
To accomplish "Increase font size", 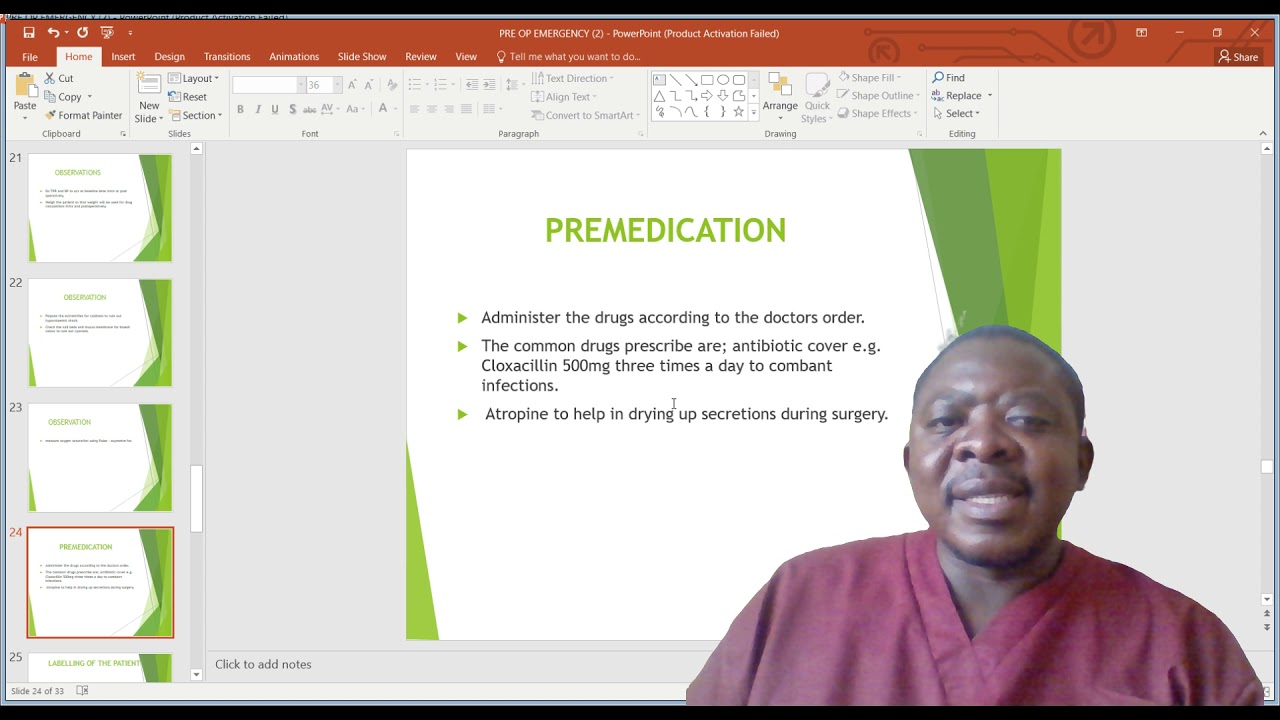I will pyautogui.click(x=352, y=85).
